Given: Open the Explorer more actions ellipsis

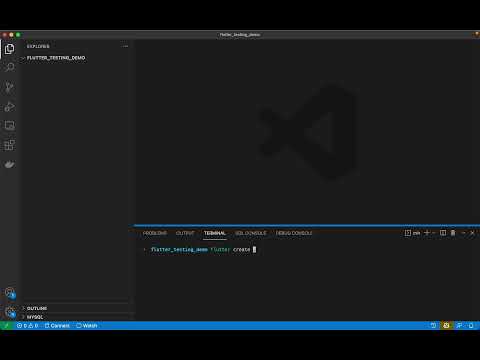Looking at the screenshot, I should pos(125,46).
